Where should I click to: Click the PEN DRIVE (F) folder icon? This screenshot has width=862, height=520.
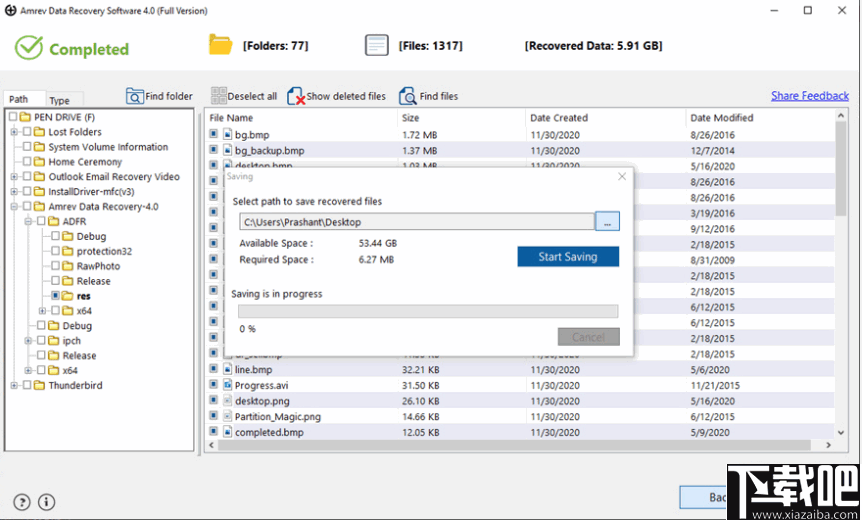tap(25, 117)
